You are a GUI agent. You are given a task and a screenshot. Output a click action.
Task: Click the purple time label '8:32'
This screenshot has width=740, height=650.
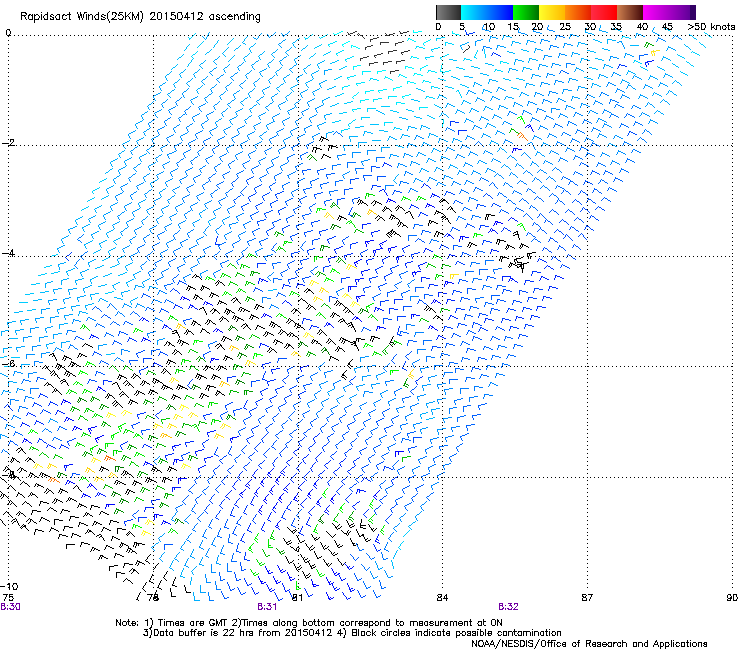508,607
